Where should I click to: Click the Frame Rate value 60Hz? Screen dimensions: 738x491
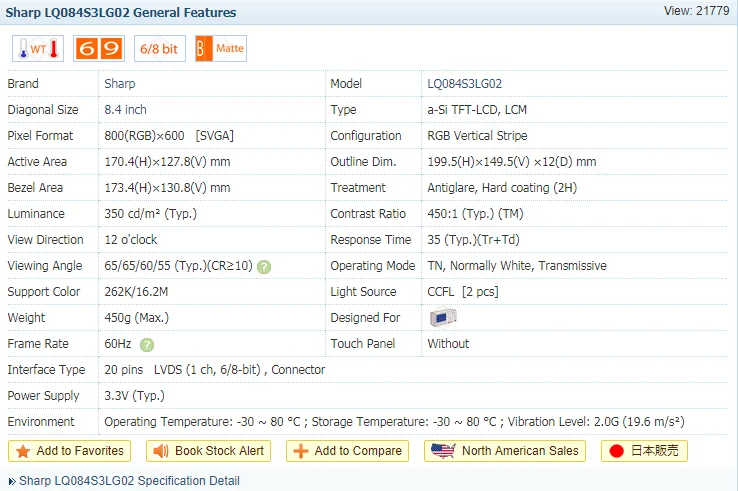(x=118, y=344)
